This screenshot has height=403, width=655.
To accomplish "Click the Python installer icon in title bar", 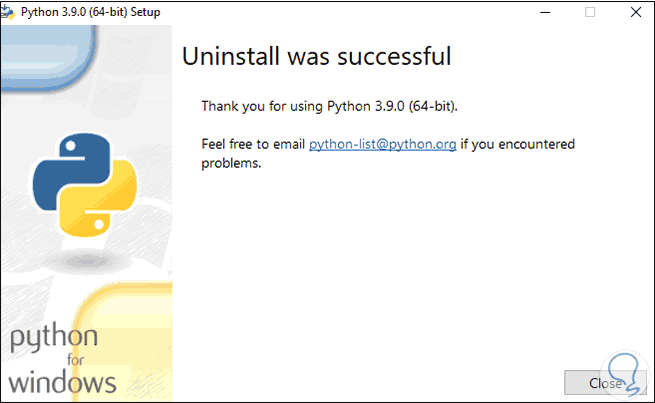I will [x=10, y=12].
